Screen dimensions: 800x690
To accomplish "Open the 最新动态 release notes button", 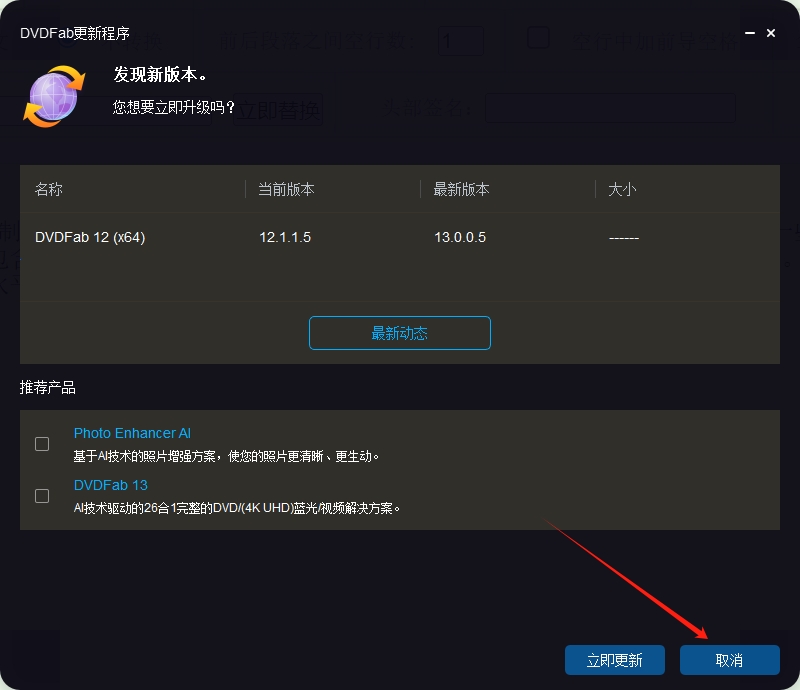I will point(399,333).
